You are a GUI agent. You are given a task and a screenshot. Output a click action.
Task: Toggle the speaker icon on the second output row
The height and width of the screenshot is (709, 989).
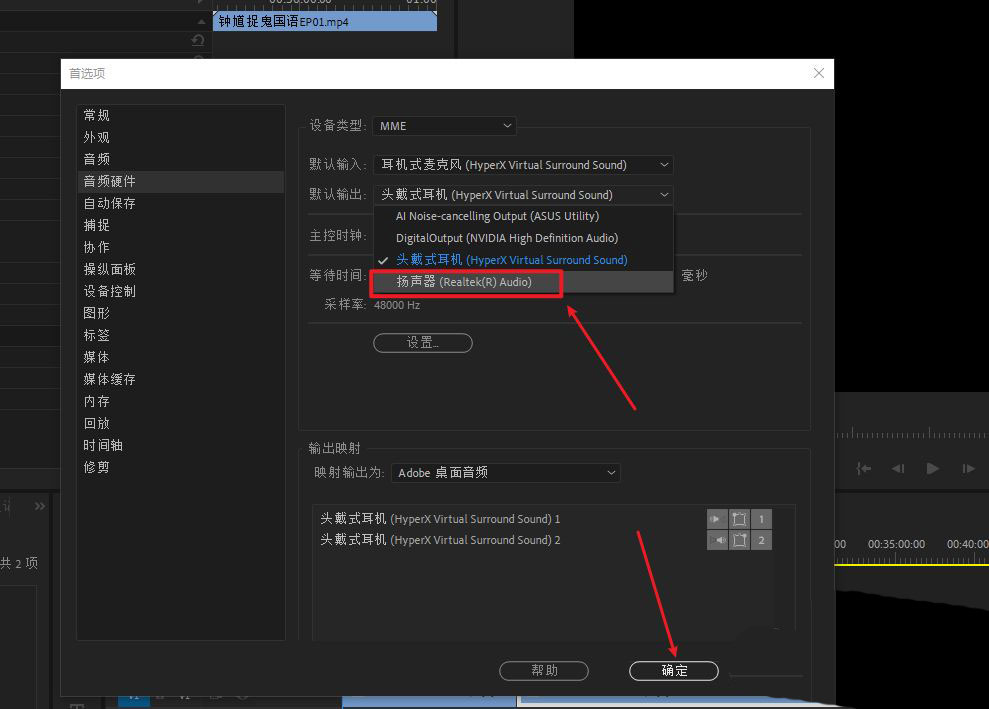[x=716, y=540]
